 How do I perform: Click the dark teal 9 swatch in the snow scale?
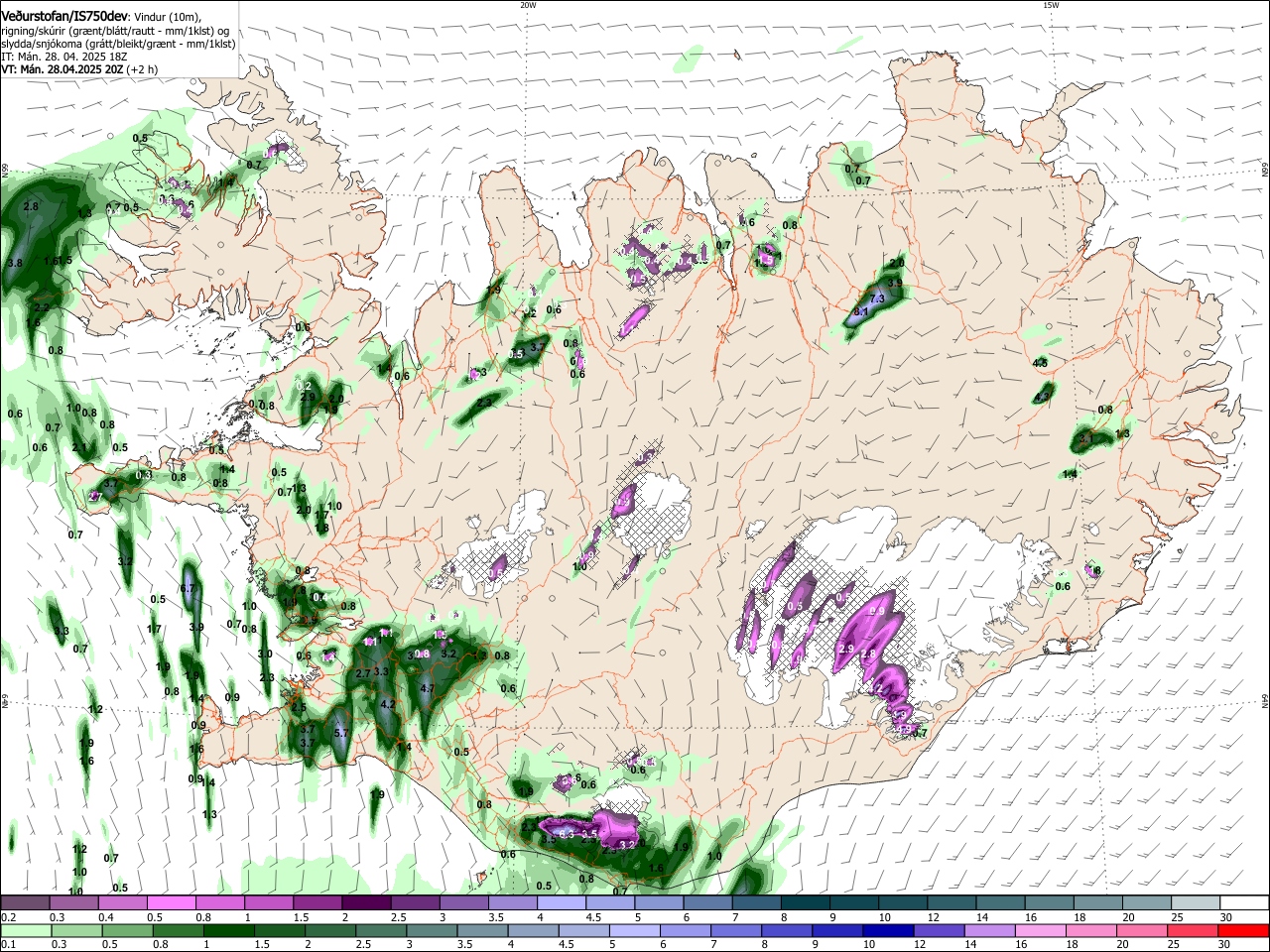(x=852, y=903)
